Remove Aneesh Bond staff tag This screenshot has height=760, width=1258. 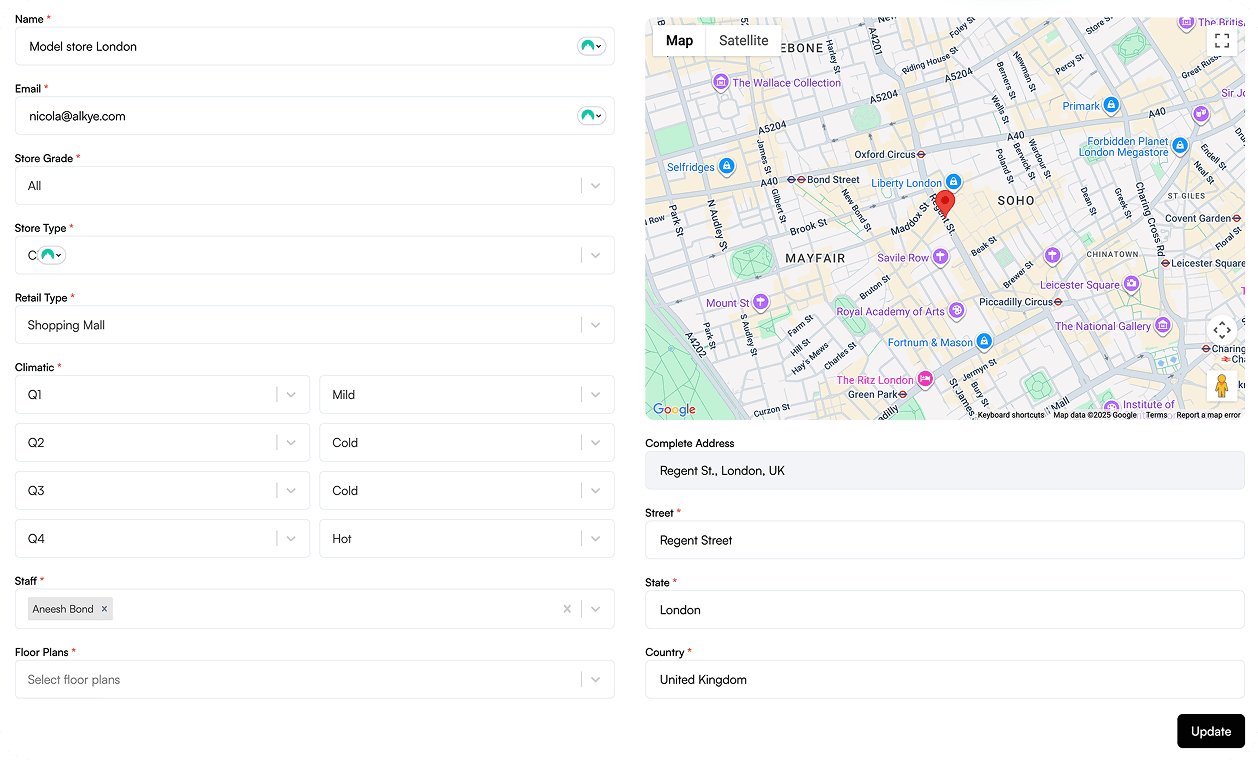coord(104,609)
